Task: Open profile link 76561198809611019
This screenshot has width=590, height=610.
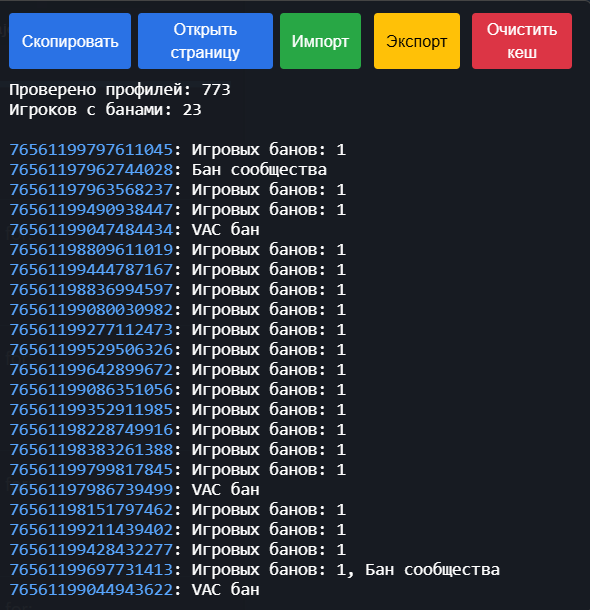Action: coord(91,250)
